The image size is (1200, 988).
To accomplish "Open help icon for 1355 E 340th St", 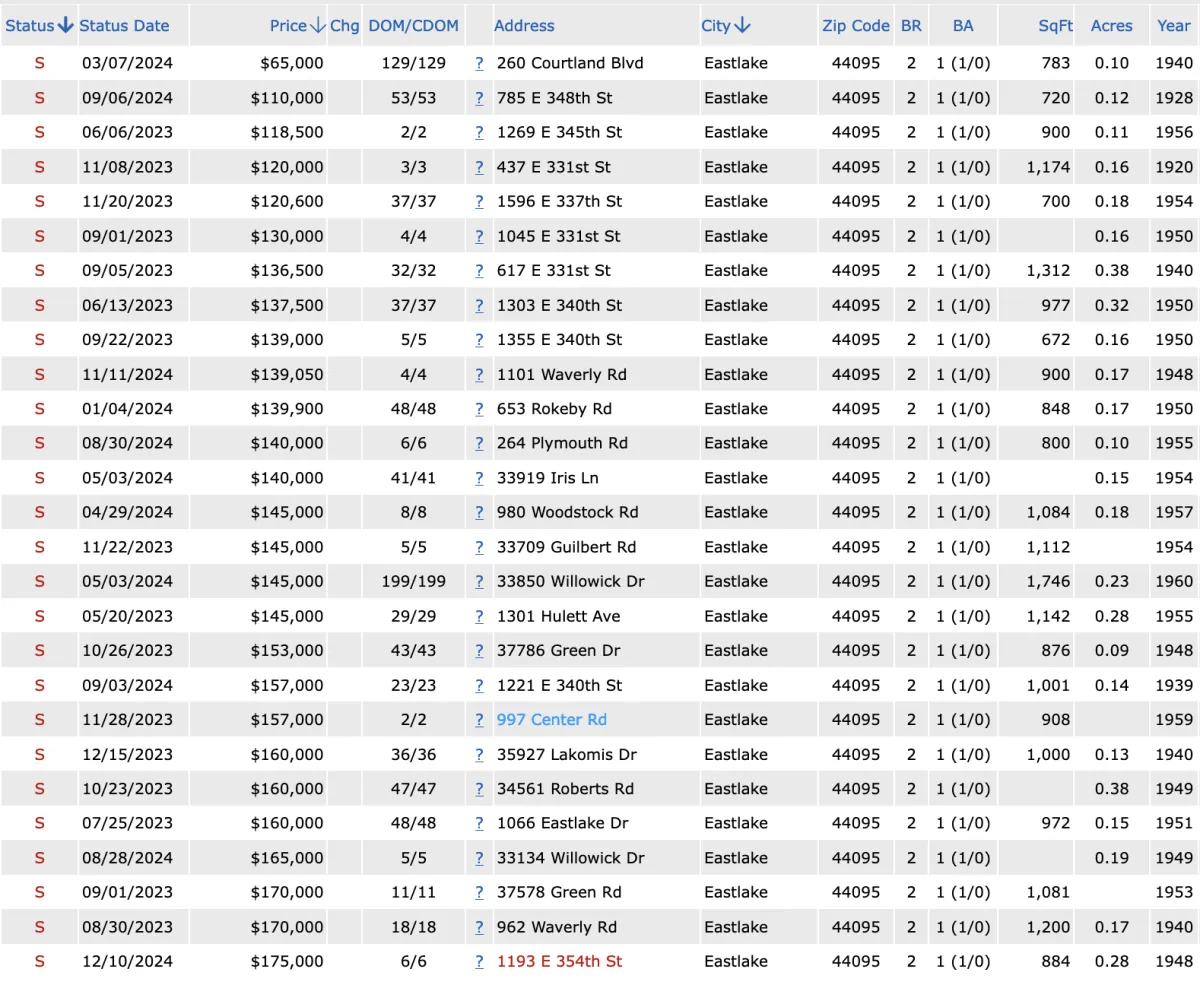I will coord(479,339).
